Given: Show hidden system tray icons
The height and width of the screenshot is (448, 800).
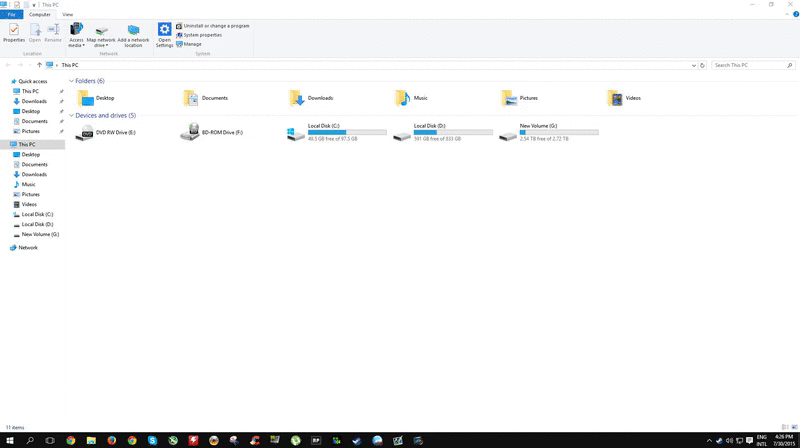Looking at the screenshot, I should tap(709, 440).
